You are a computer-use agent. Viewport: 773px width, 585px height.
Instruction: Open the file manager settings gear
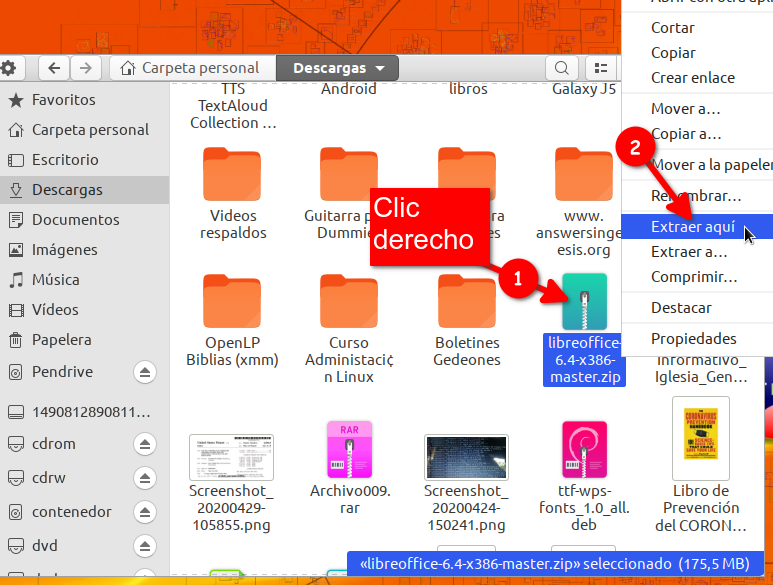(x=8, y=68)
